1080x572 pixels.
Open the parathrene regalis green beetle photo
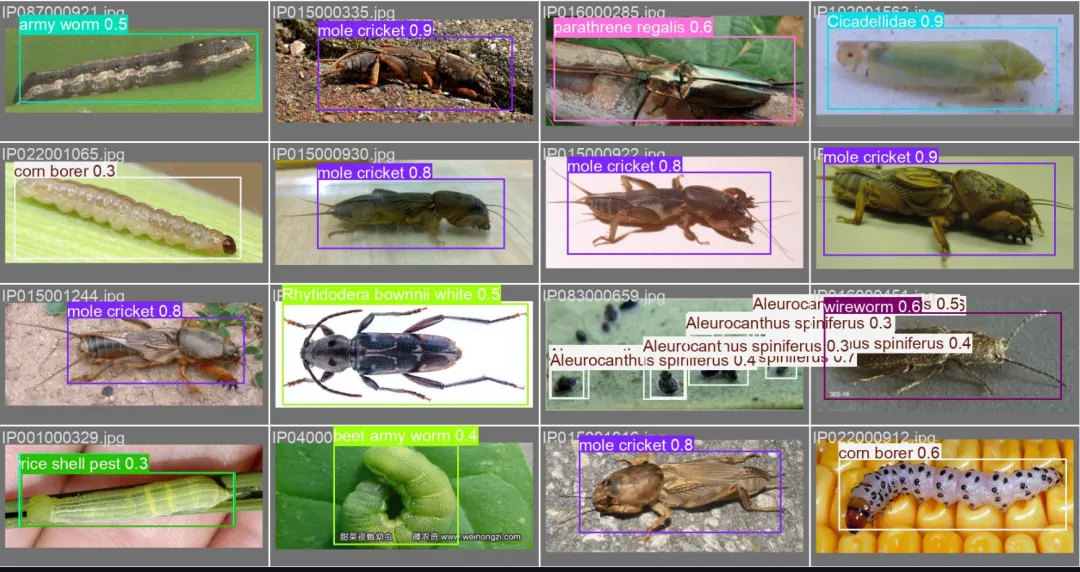point(674,70)
